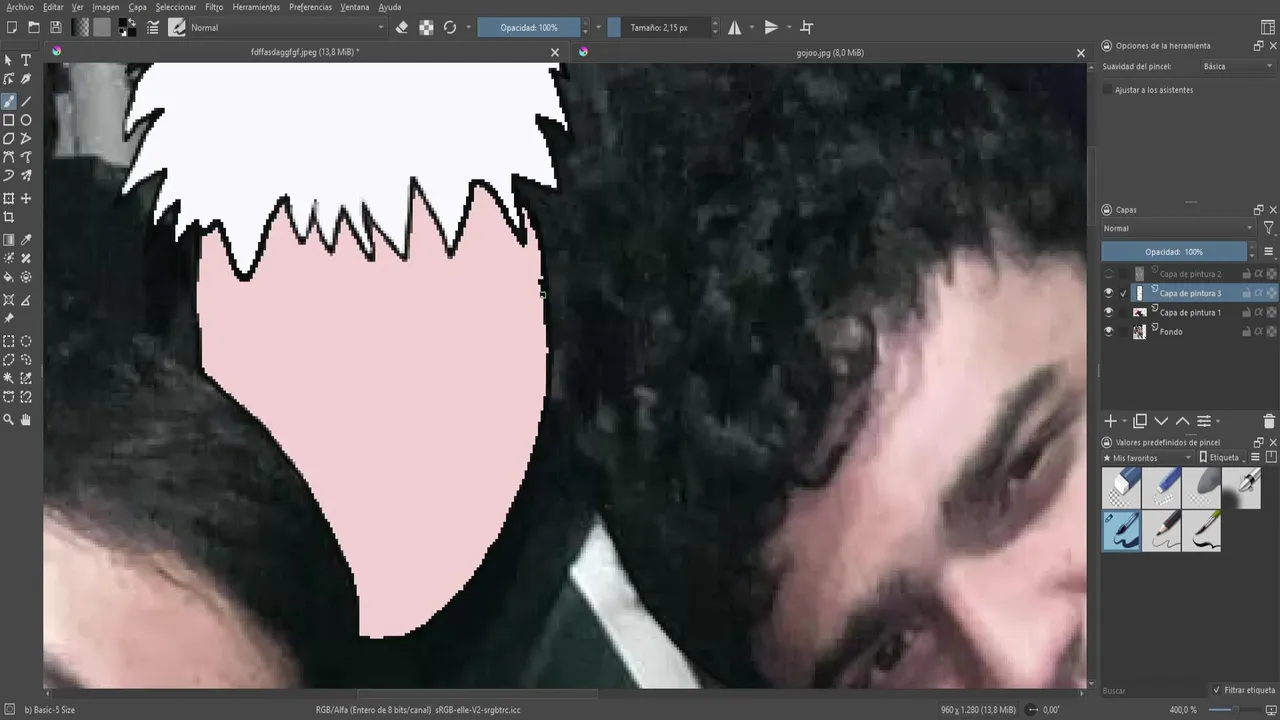The height and width of the screenshot is (720, 1280).
Task: Toggle visibility of Capa de pintura 2
Action: 1108,274
